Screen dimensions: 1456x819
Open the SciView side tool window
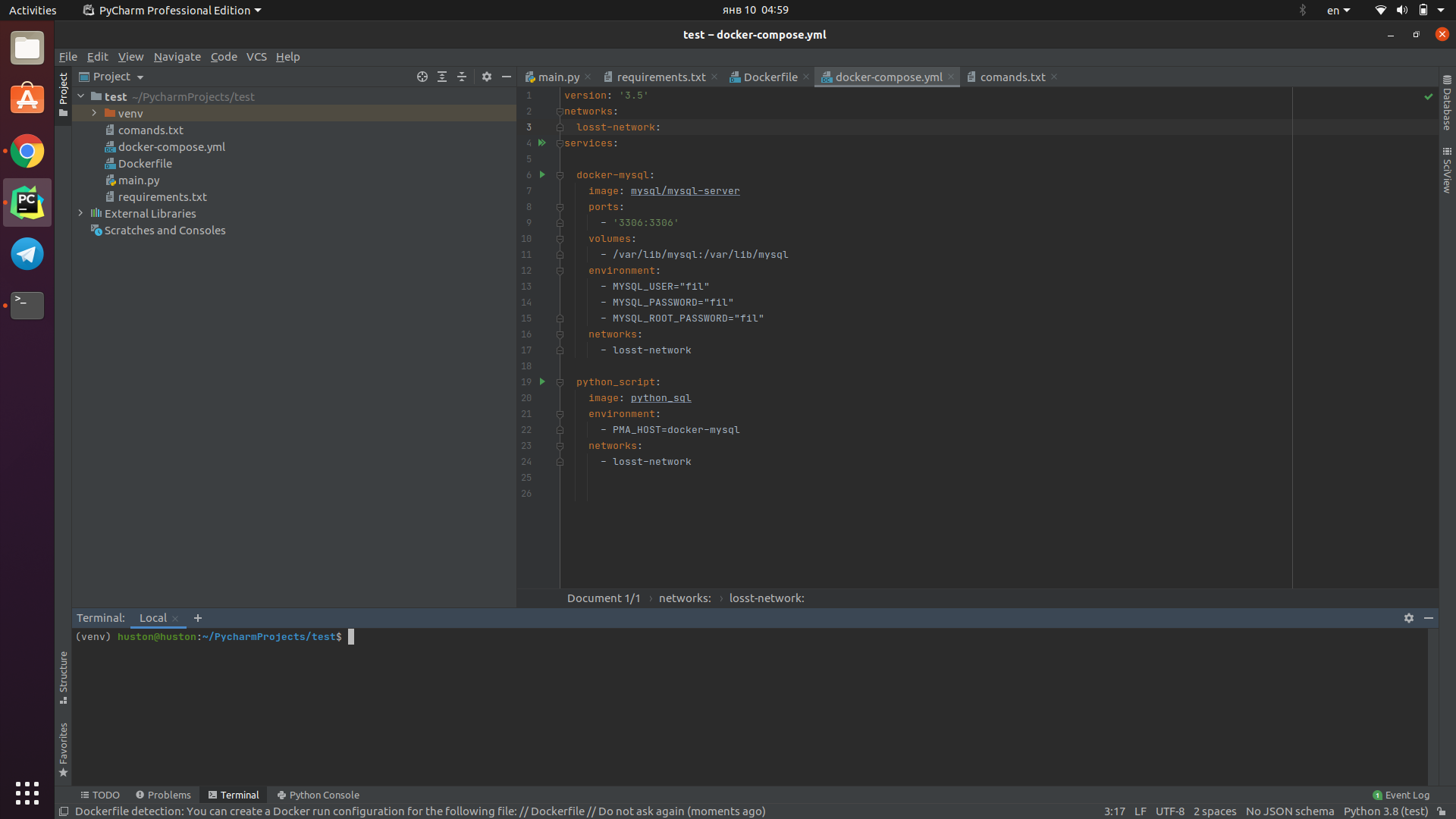point(1447,170)
